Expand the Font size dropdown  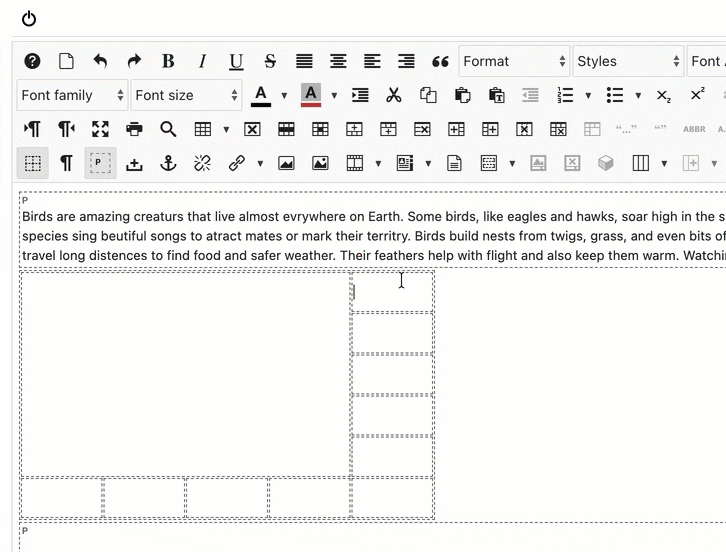187,95
